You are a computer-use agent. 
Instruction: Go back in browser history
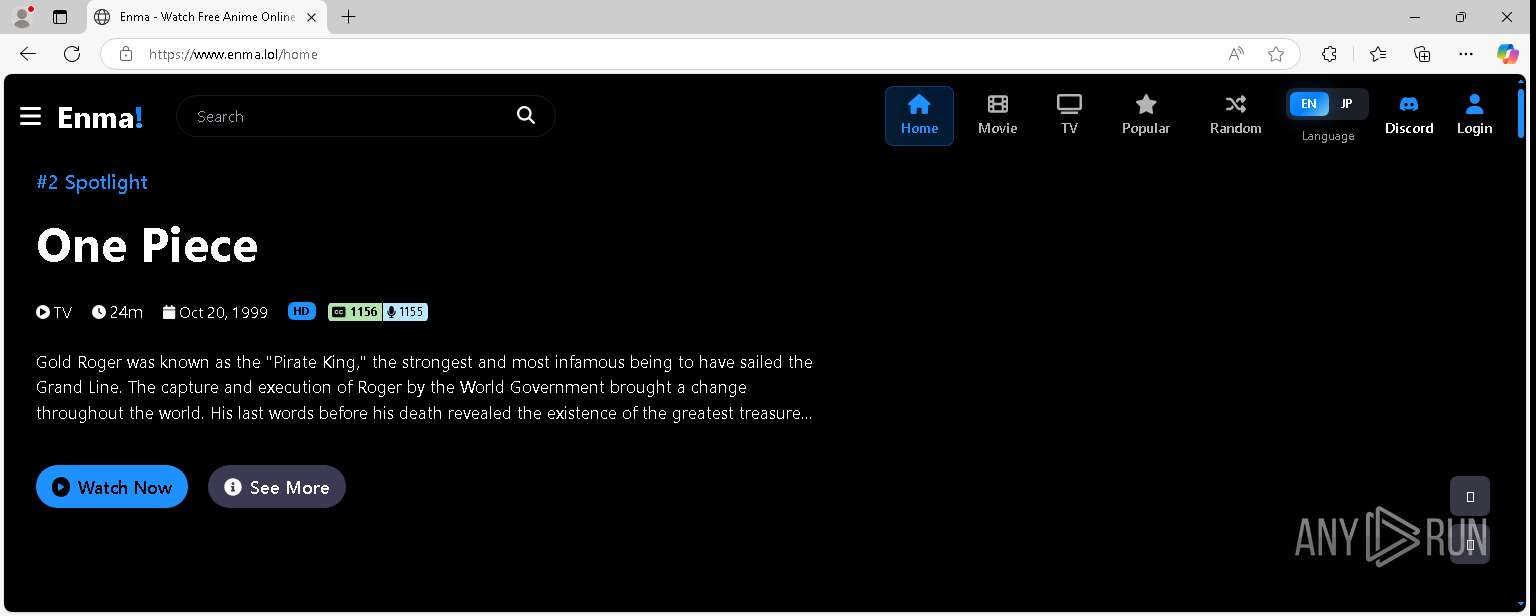pos(28,54)
